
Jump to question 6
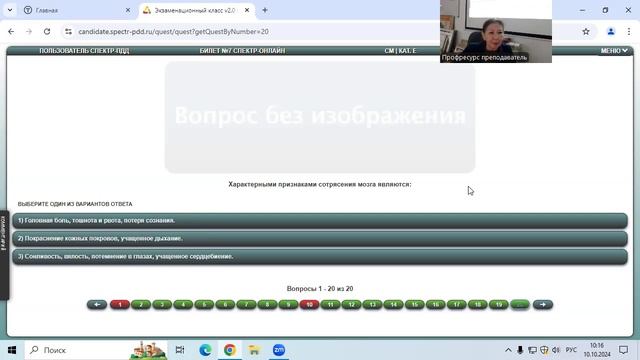[225, 304]
